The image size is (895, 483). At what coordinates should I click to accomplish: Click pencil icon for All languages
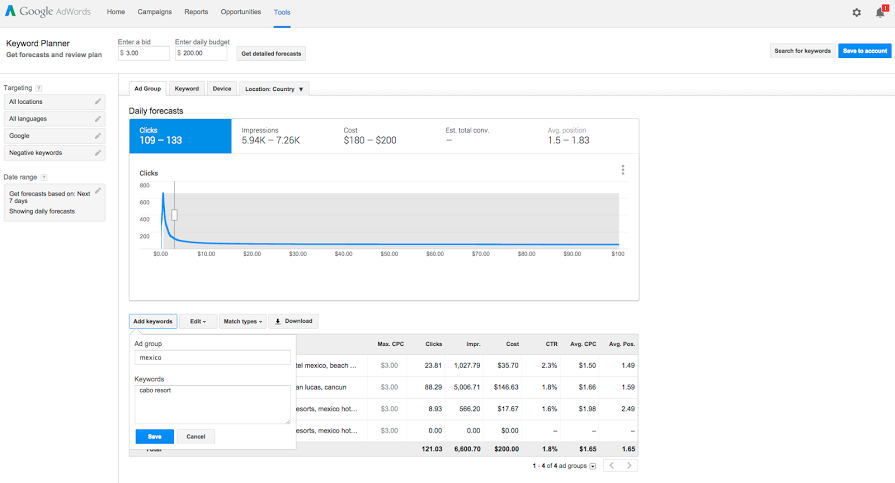[97, 118]
